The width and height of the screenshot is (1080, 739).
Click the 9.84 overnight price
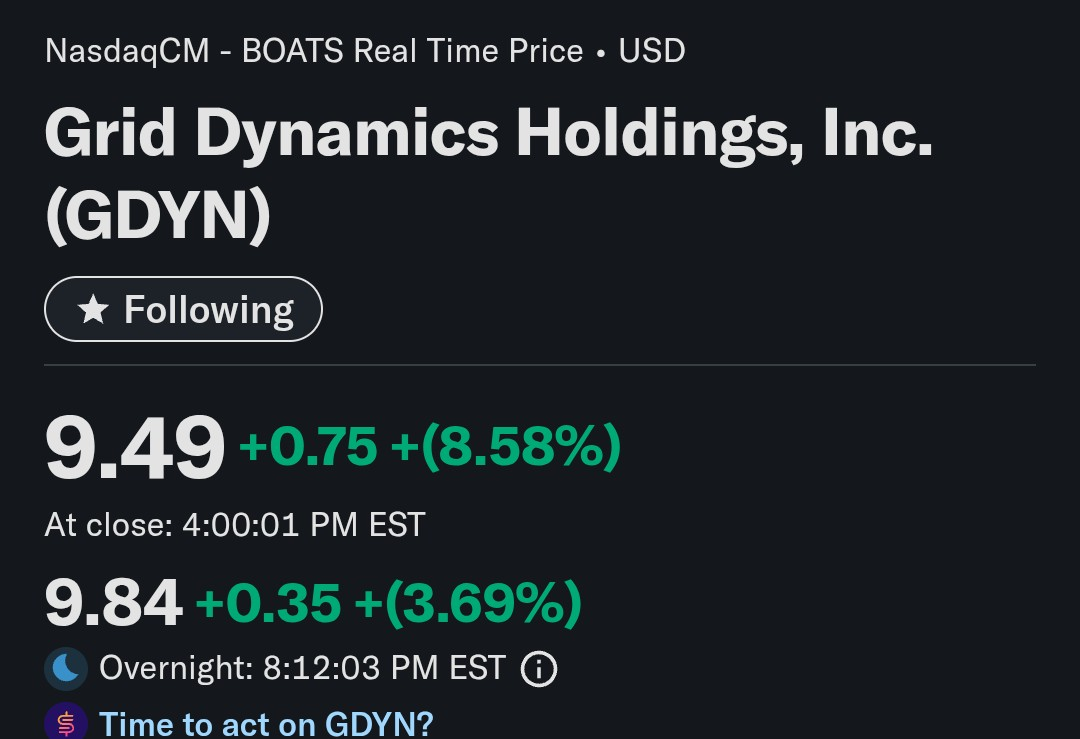click(114, 602)
